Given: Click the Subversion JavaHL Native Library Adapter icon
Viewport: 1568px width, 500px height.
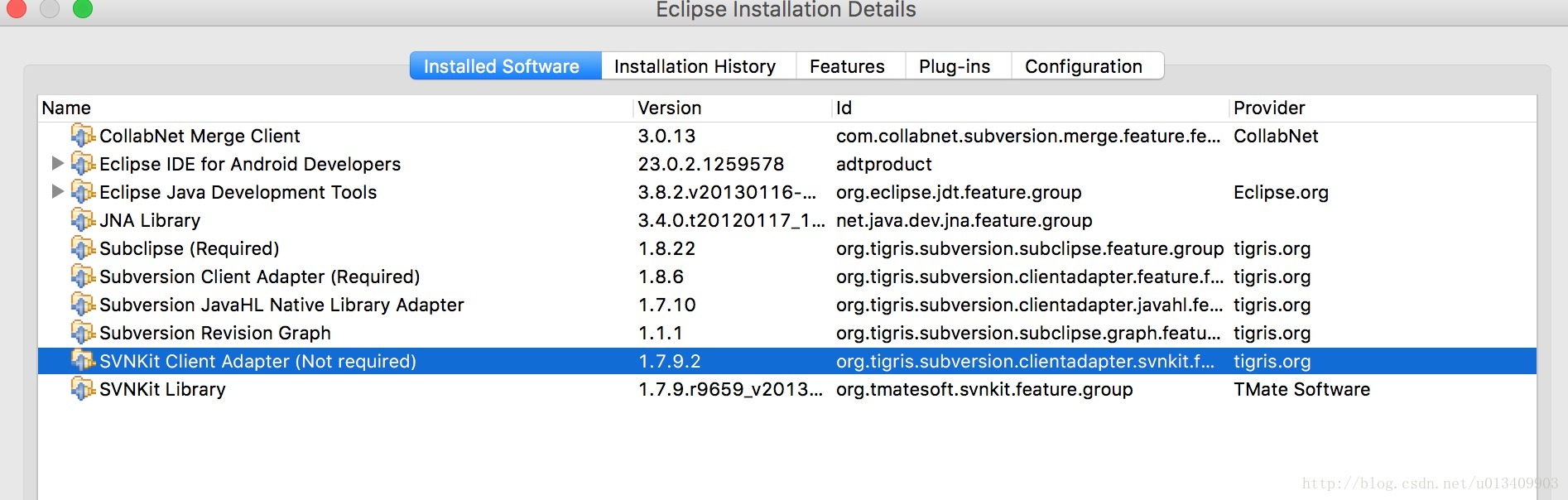Looking at the screenshot, I should pyautogui.click(x=83, y=304).
